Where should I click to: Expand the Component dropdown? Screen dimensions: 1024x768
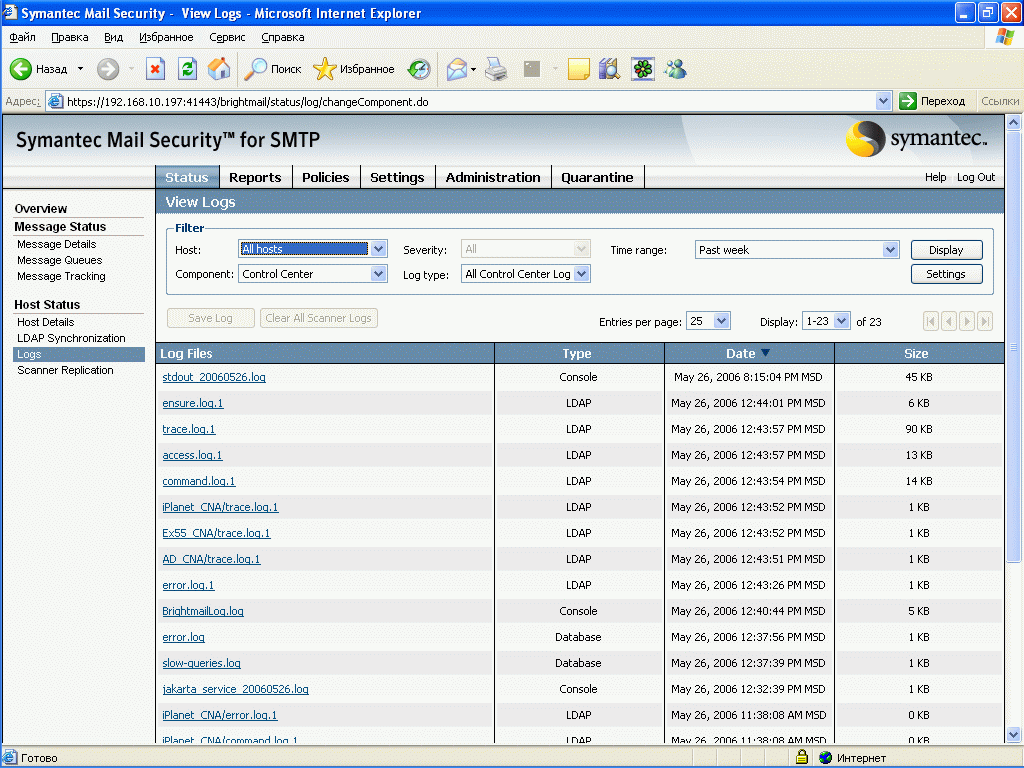click(x=378, y=274)
